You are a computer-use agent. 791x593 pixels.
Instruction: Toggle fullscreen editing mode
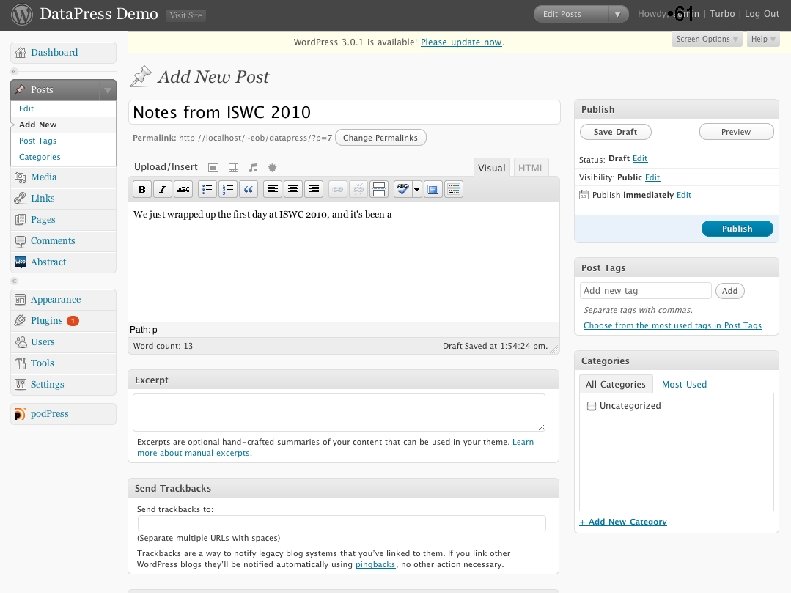click(x=432, y=189)
